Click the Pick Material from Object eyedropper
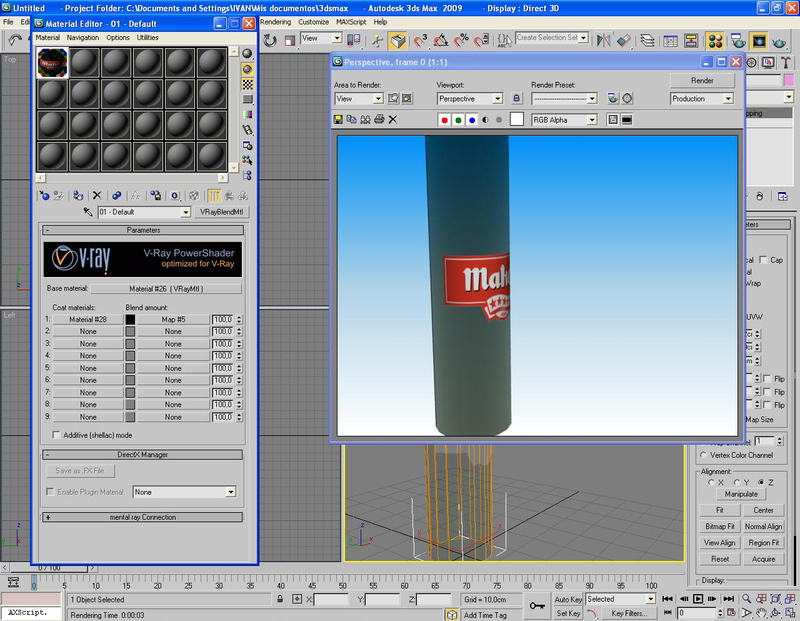This screenshot has height=621, width=800. pyautogui.click(x=88, y=212)
